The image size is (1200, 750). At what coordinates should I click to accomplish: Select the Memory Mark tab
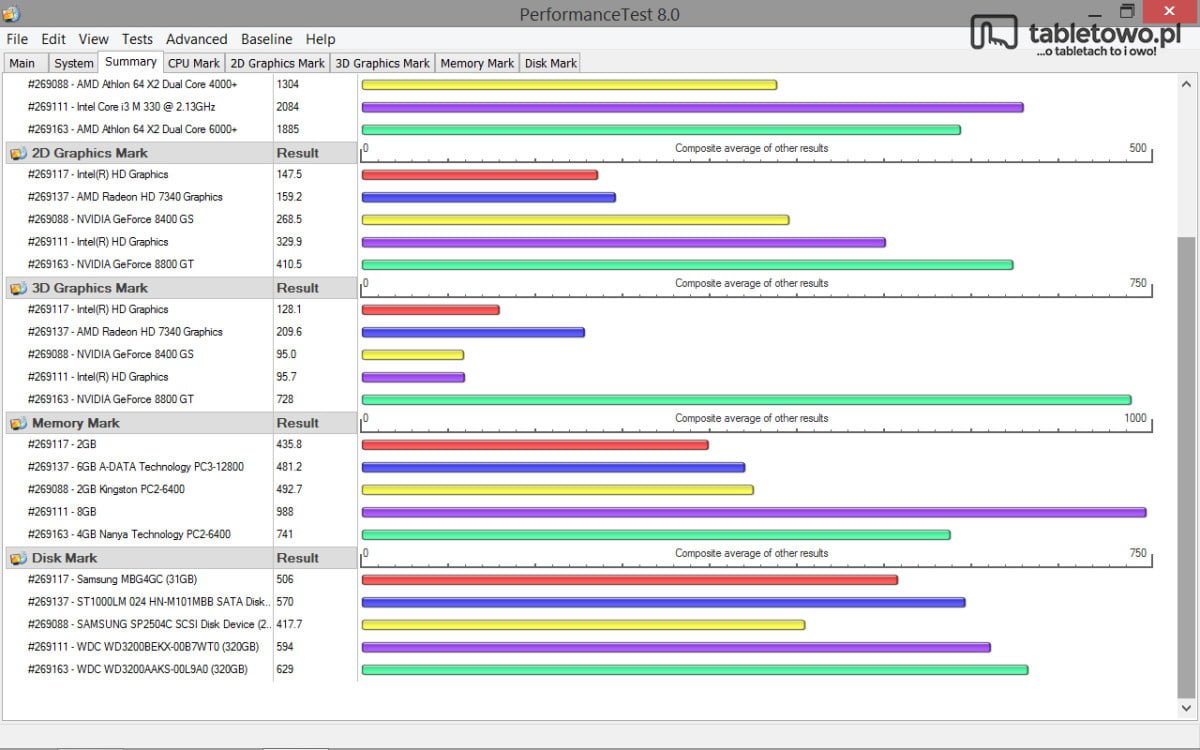(476, 63)
